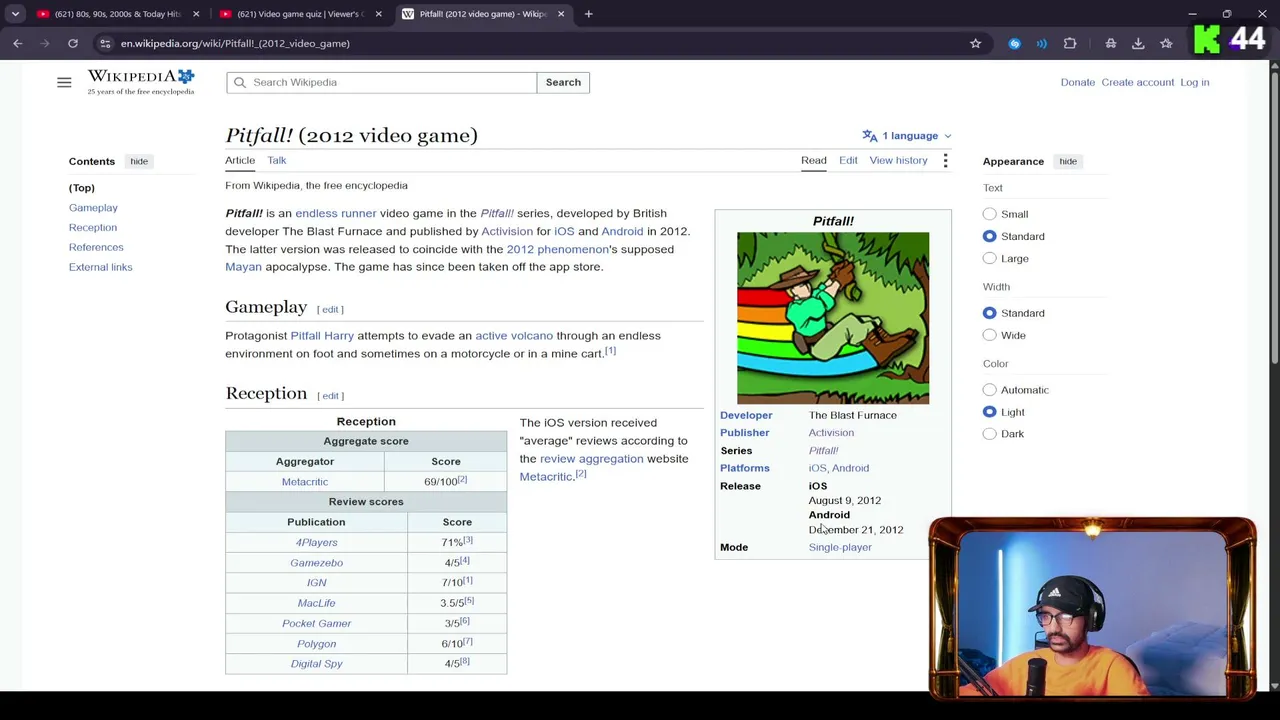Open the browser extensions puzzle icon
Viewport: 1280px width, 720px height.
(1070, 43)
